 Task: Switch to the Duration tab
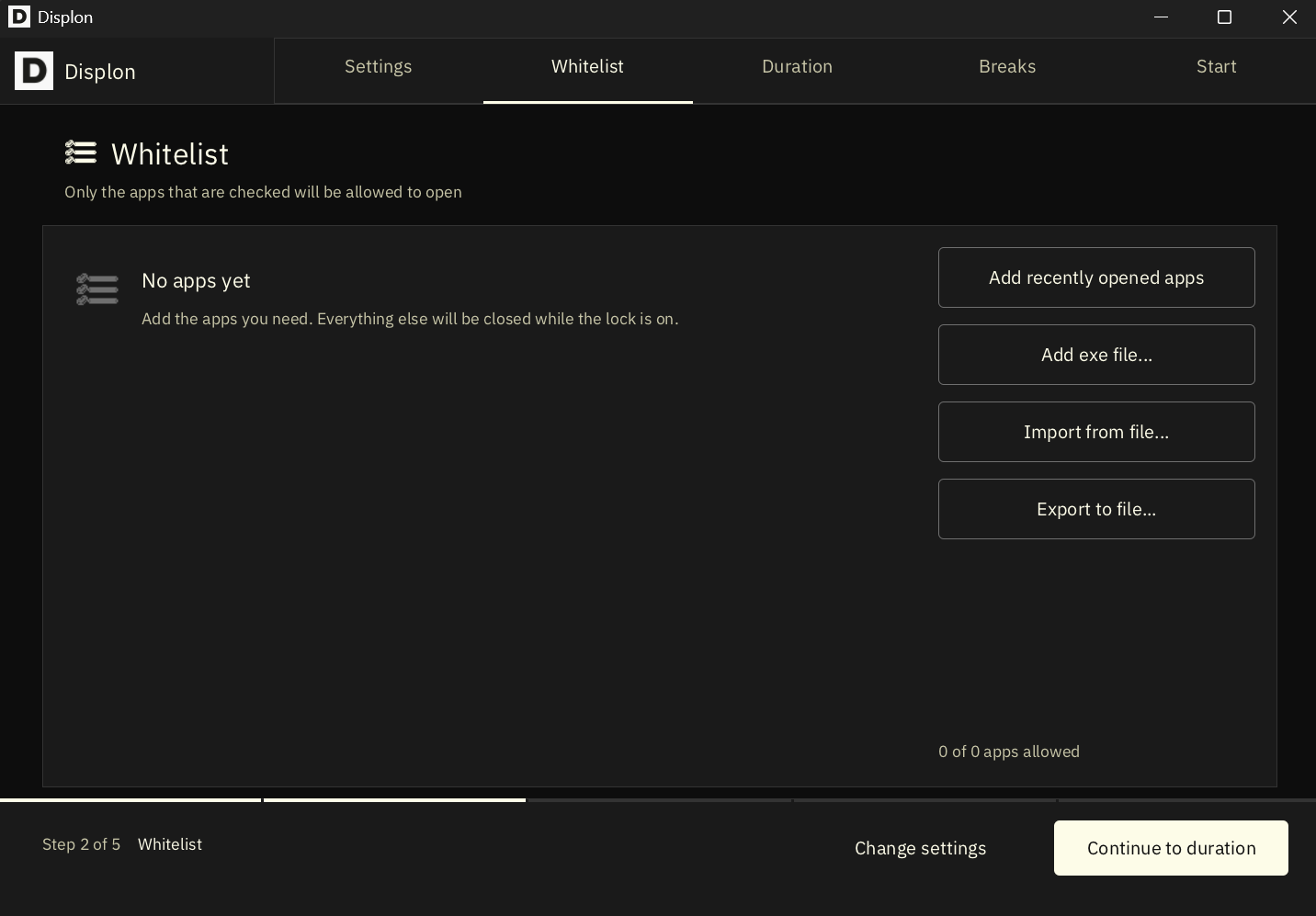click(798, 71)
